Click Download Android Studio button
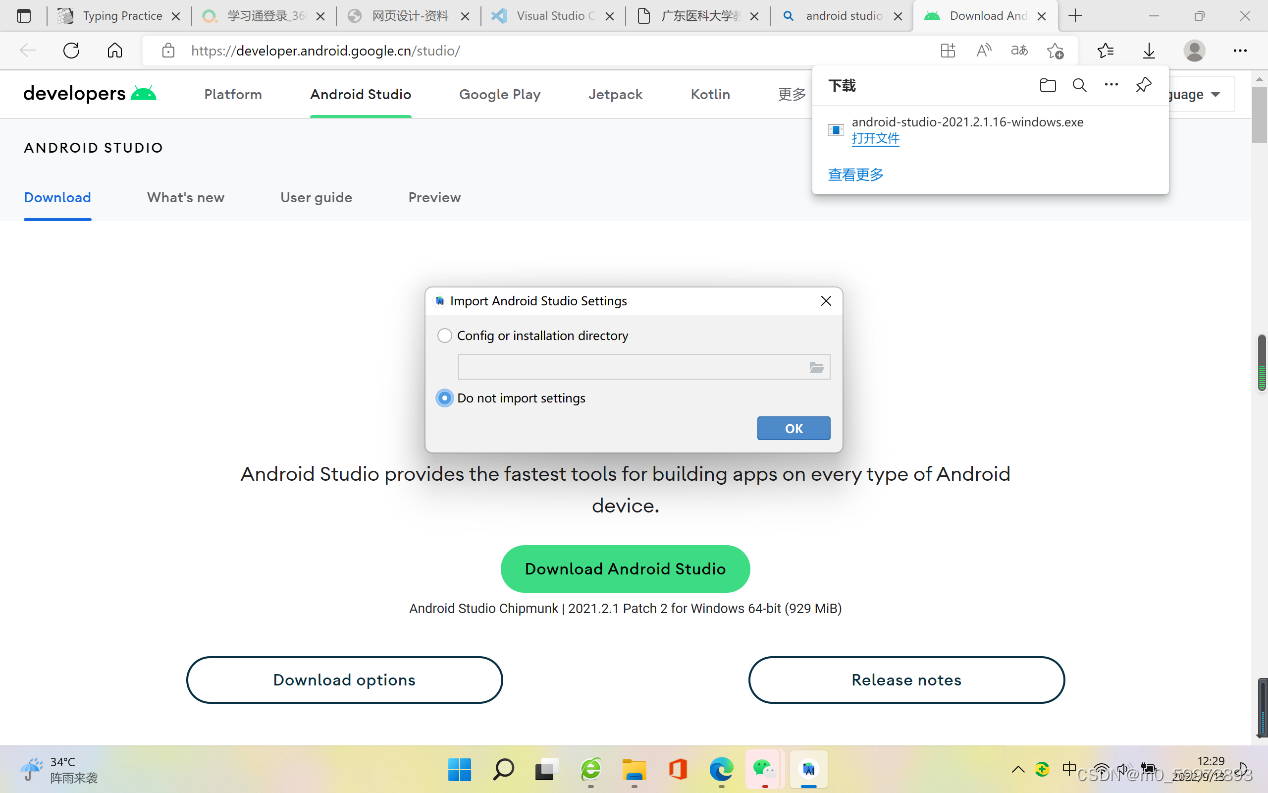1268x793 pixels. pos(625,569)
